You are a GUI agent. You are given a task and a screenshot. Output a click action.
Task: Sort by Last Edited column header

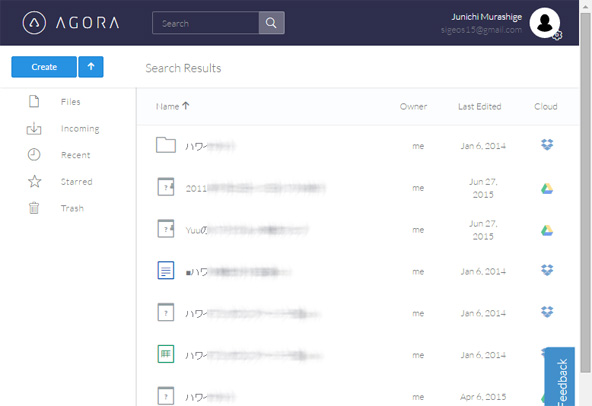479,107
